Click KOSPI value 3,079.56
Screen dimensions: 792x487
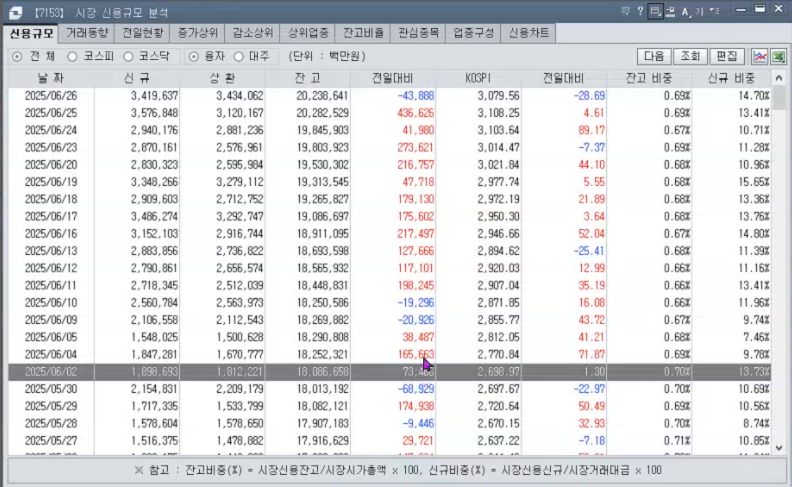pos(499,96)
